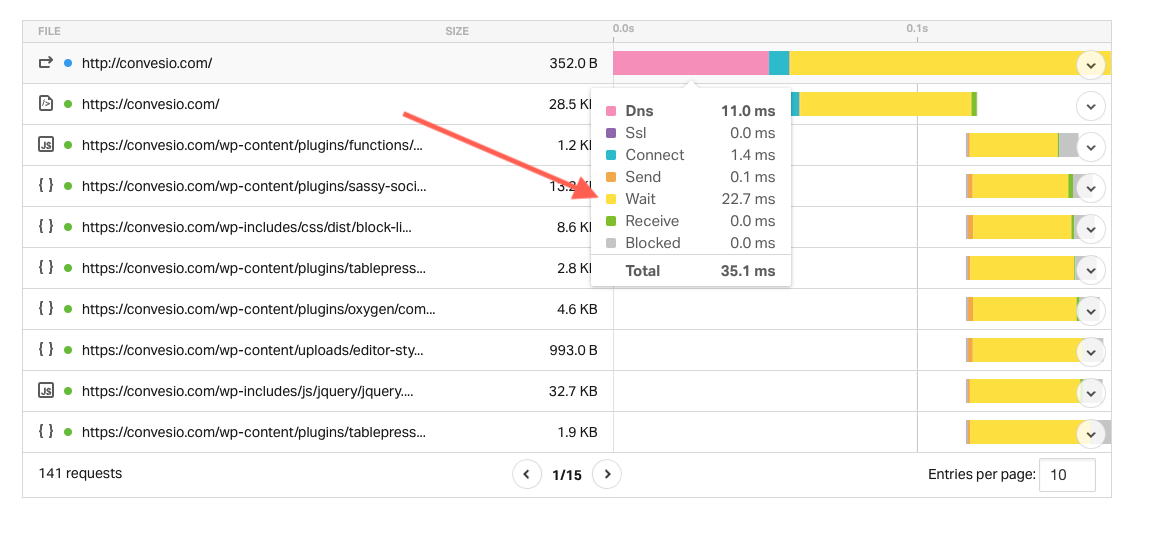Sort by the FILE column header
The image size is (1151, 543).
[49, 31]
